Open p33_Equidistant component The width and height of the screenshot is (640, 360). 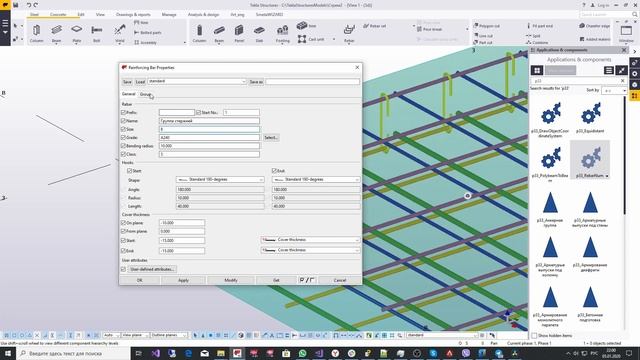pyautogui.click(x=590, y=118)
